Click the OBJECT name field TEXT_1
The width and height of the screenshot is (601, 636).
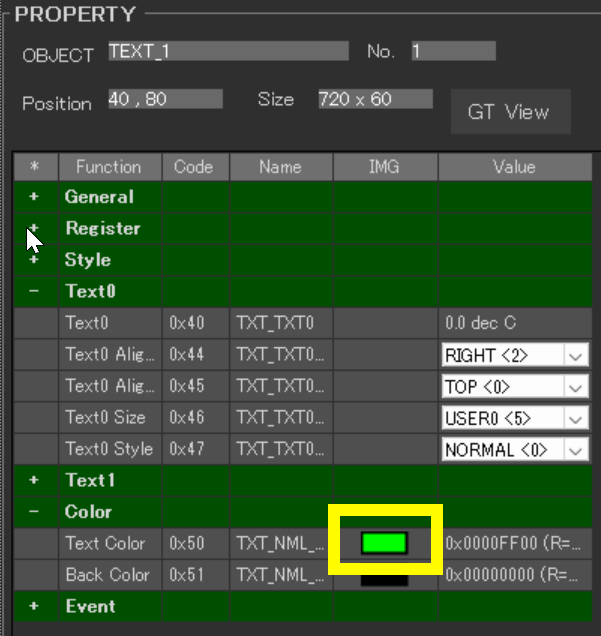228,51
